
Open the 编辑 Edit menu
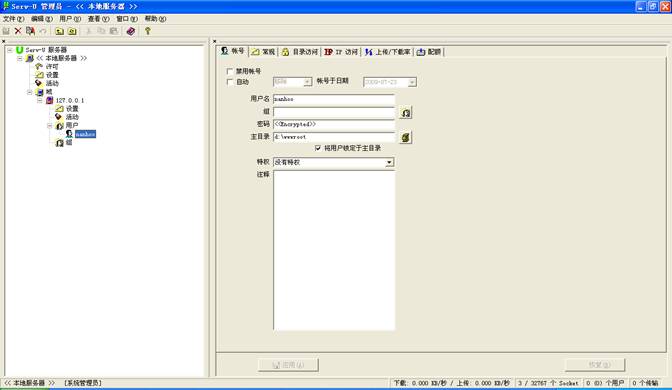pyautogui.click(x=42, y=19)
